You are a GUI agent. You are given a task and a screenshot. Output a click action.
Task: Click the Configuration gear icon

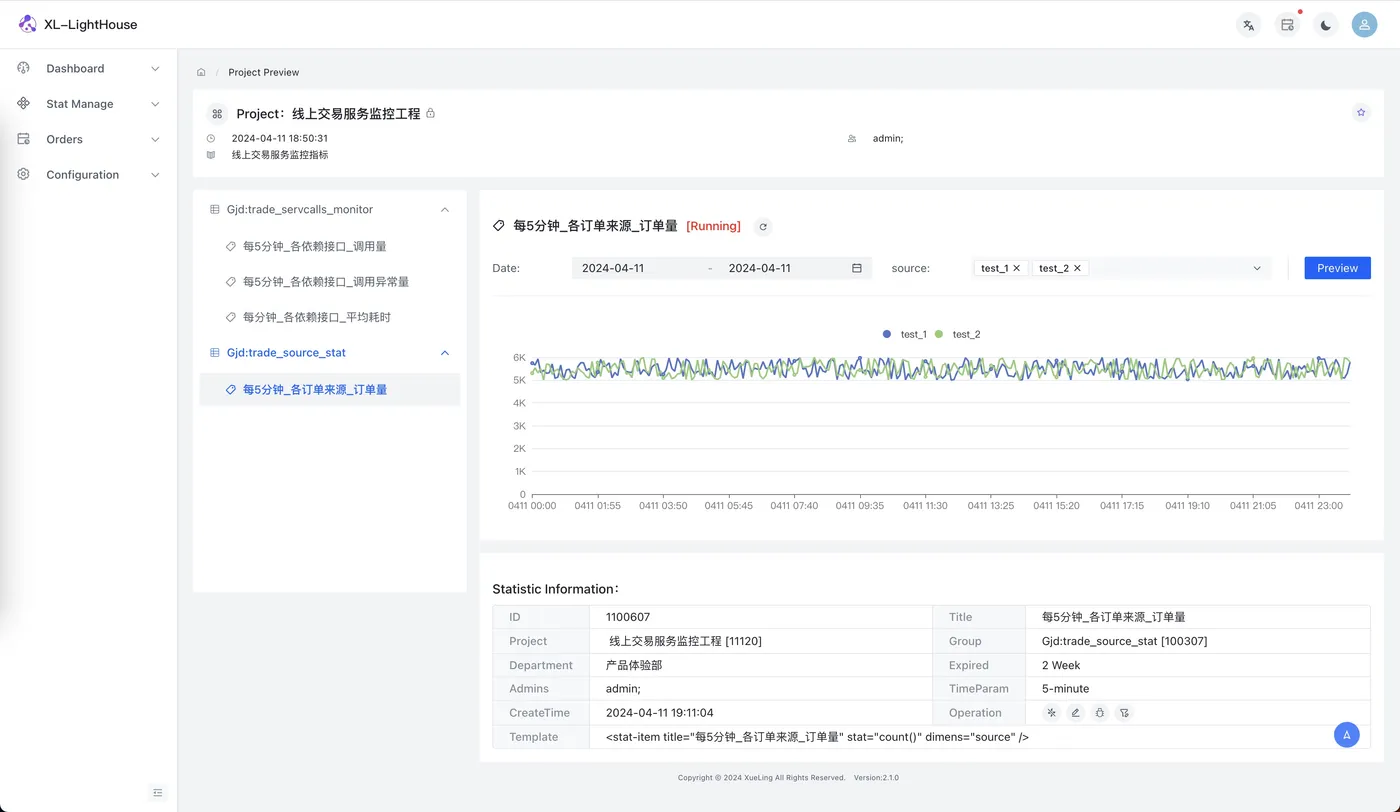point(24,174)
